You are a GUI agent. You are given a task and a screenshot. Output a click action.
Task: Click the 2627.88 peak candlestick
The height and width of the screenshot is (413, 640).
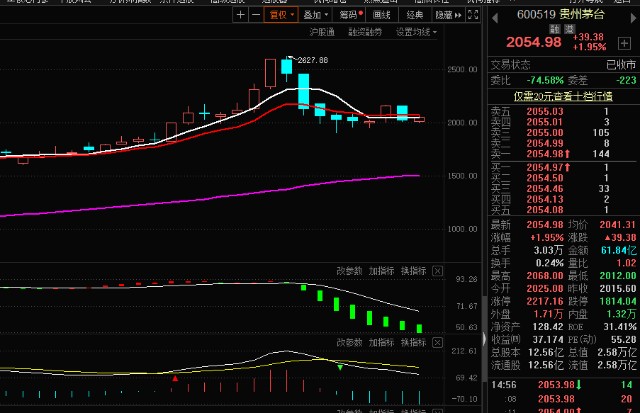pos(288,67)
